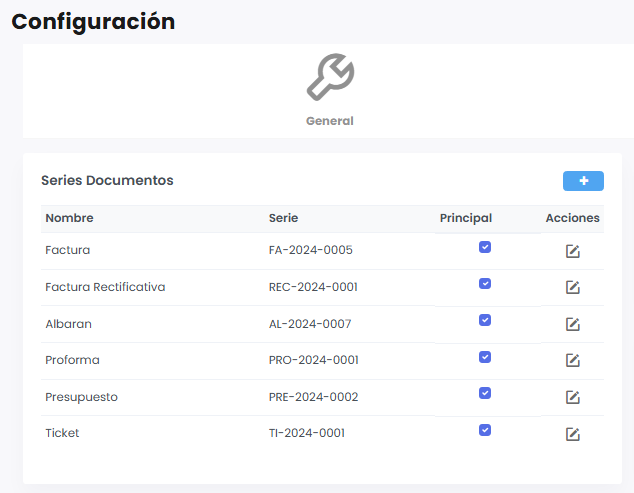The width and height of the screenshot is (634, 493).
Task: Toggle Principal checkbox for Albaran
Action: pyautogui.click(x=485, y=320)
